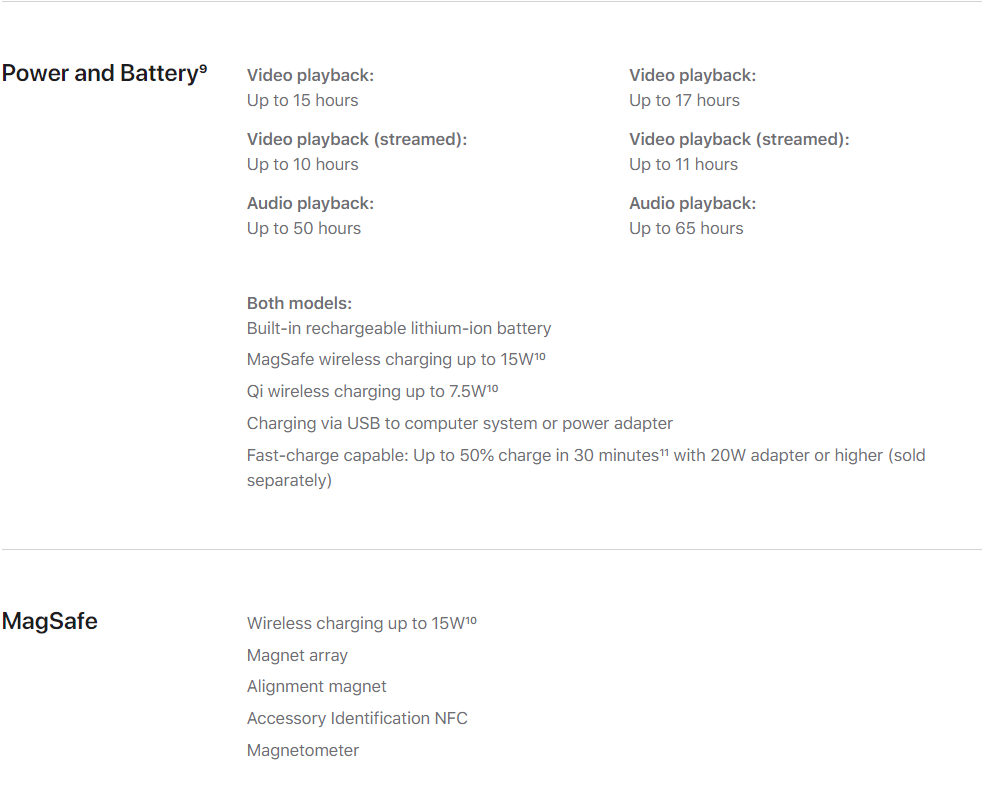Click the 'Both models:' label
The image size is (984, 787).
point(299,303)
